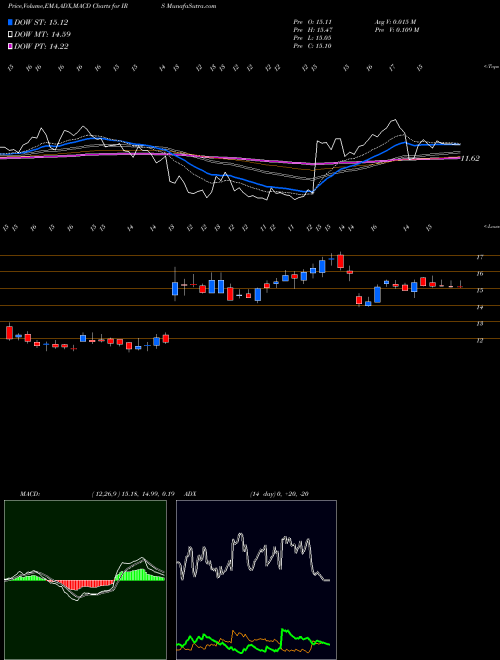
Task: Click the 14 price axis label
Action: click(x=479, y=307)
